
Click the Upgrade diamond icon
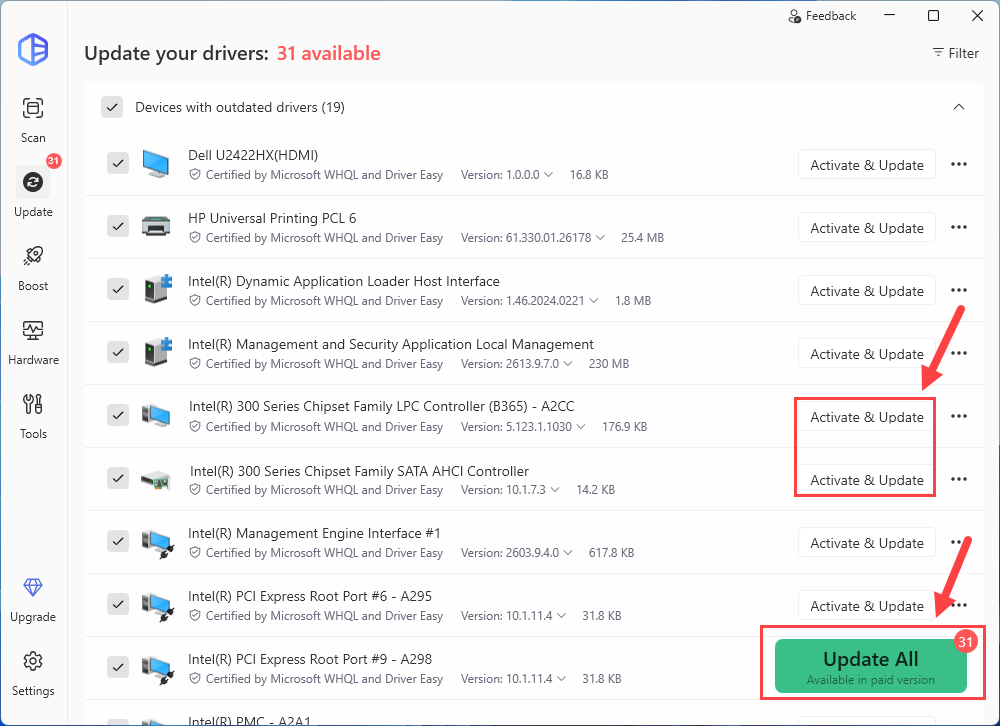[33, 587]
